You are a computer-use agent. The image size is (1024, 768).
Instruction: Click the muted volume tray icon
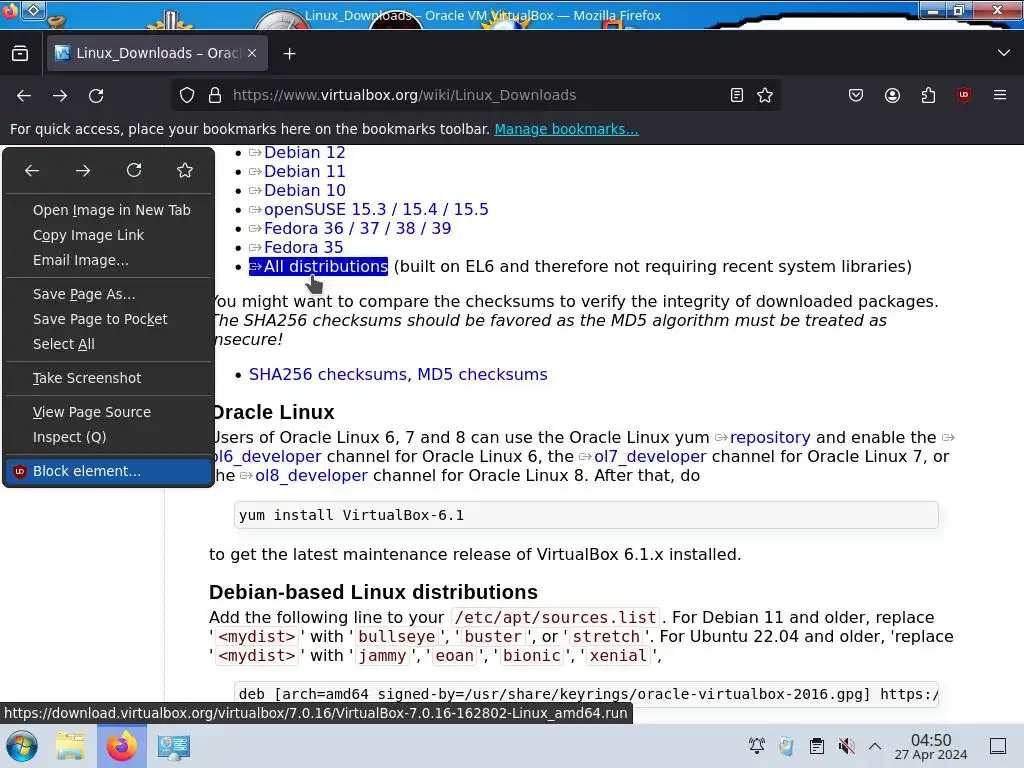[x=846, y=746]
